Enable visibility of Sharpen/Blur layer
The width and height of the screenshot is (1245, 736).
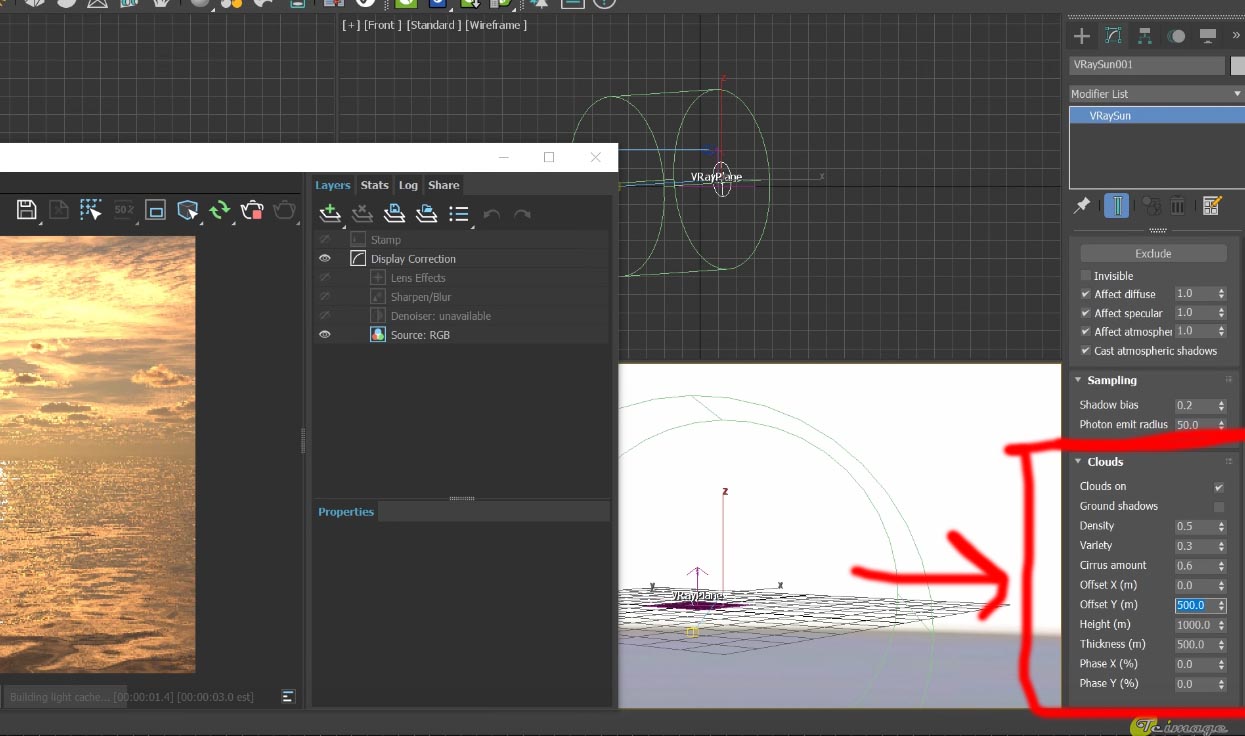pos(325,297)
